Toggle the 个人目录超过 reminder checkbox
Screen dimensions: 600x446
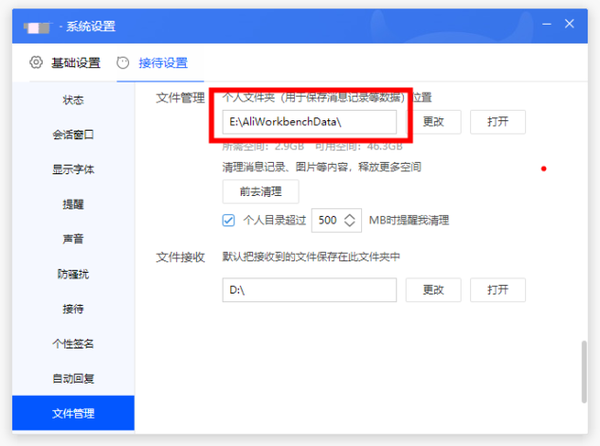[x=229, y=220]
